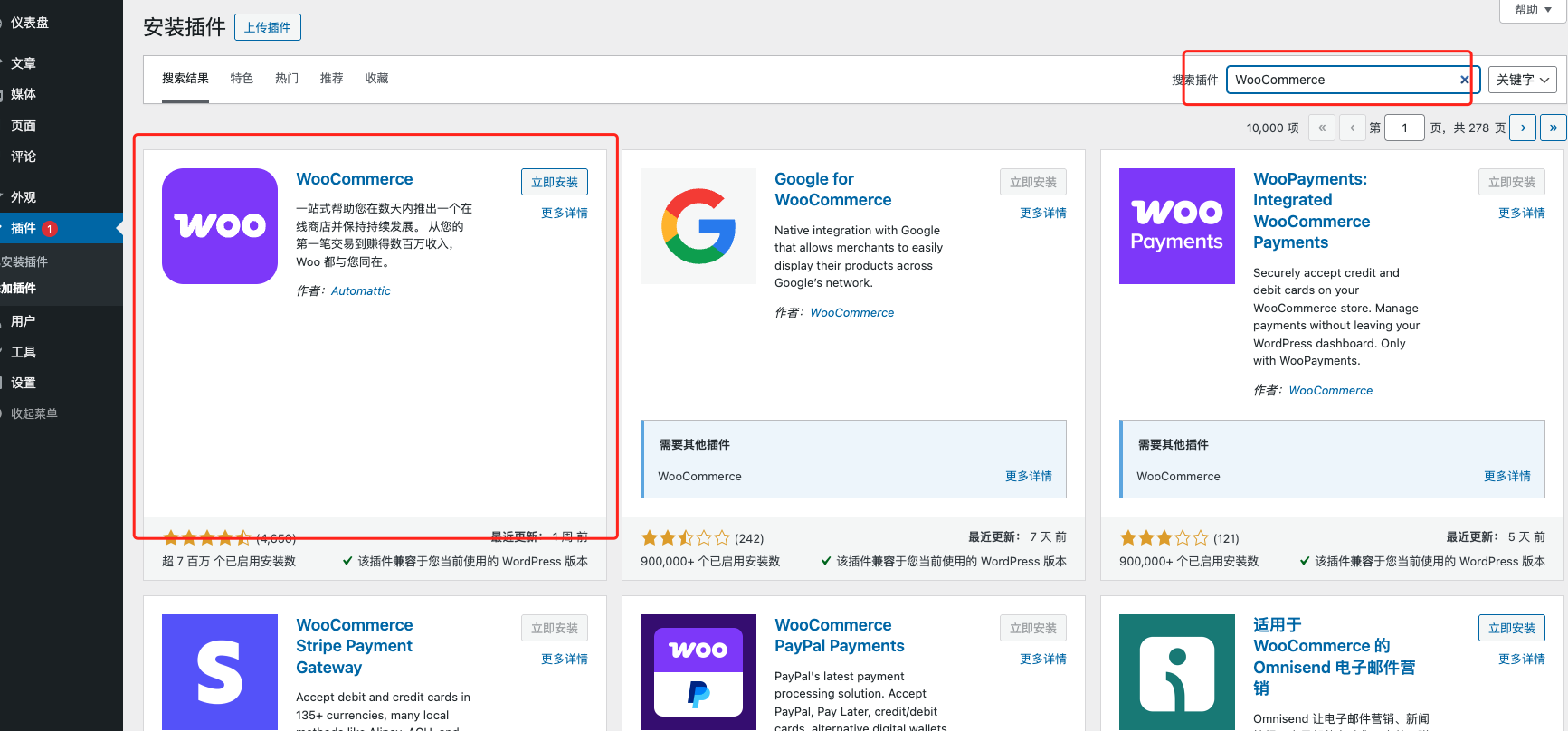
Task: Click the 上传插件 button
Action: click(x=268, y=27)
